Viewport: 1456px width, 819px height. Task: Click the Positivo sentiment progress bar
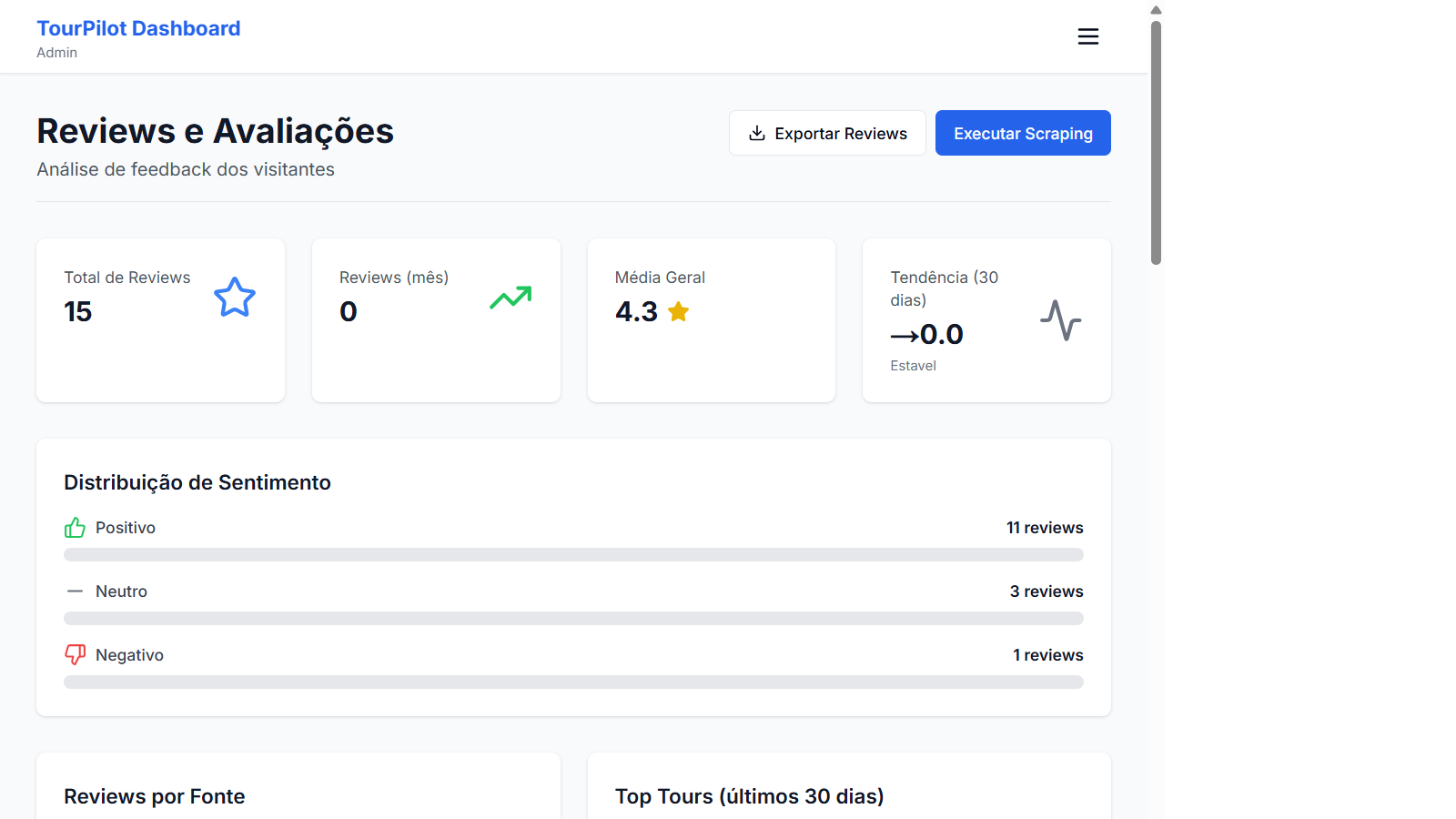(x=573, y=554)
